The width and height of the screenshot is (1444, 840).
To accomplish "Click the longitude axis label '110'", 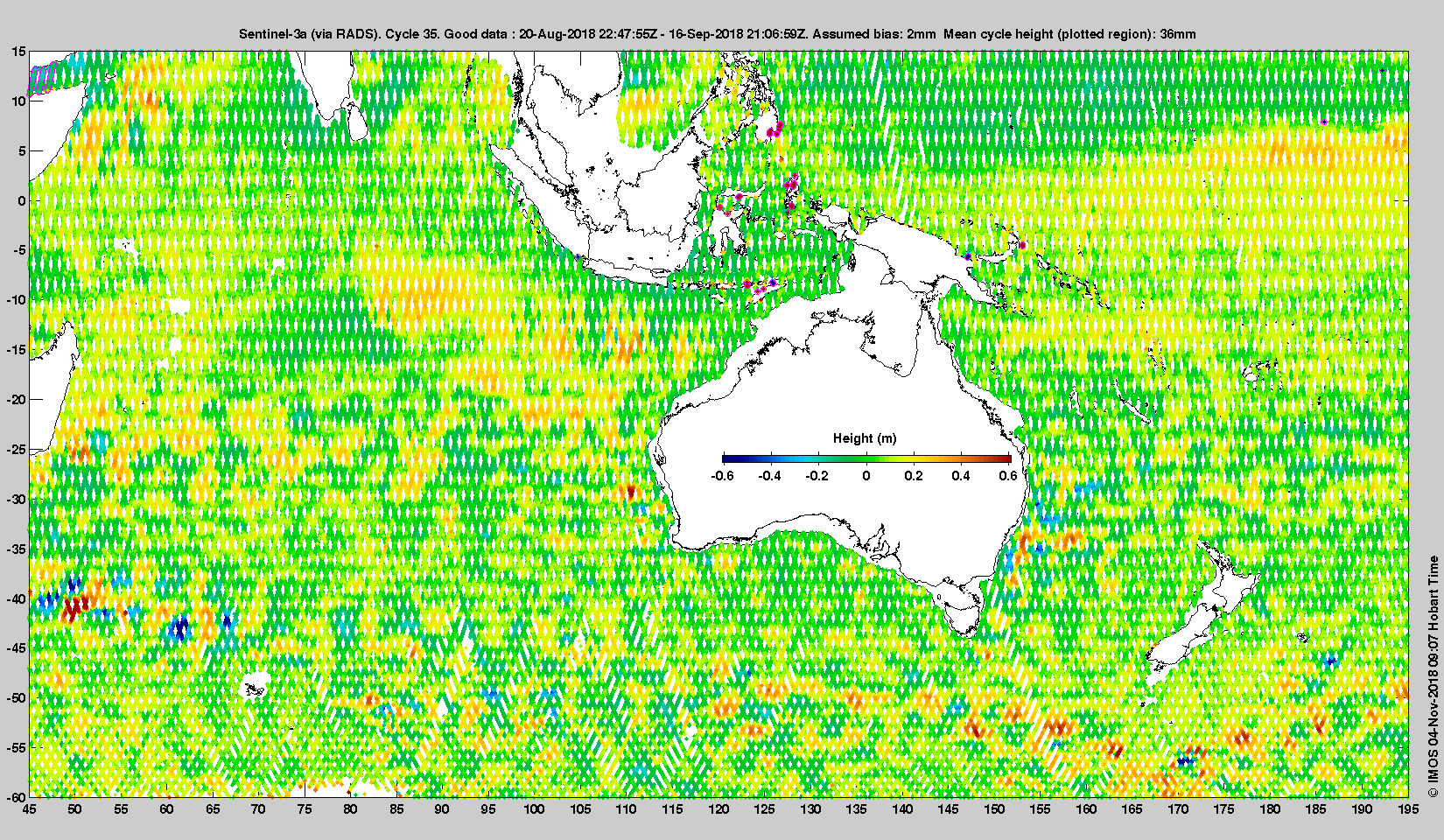I will 626,809.
